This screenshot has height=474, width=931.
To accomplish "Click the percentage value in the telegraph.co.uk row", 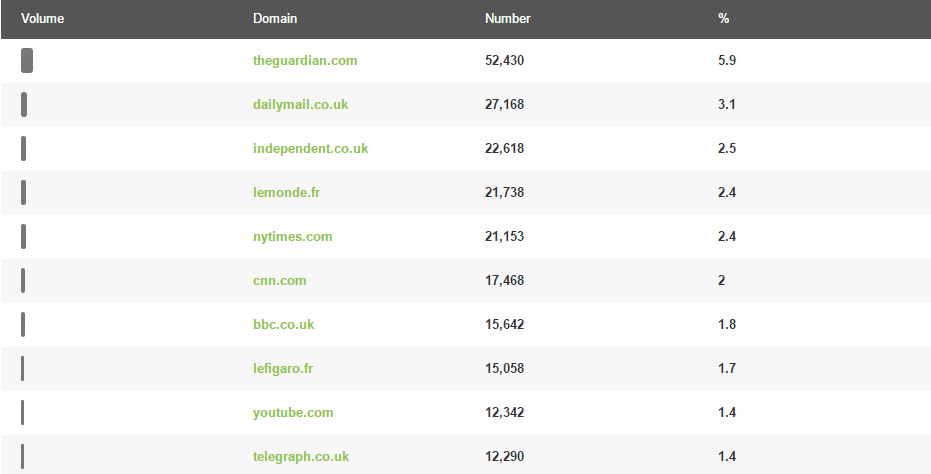I will click(x=727, y=456).
